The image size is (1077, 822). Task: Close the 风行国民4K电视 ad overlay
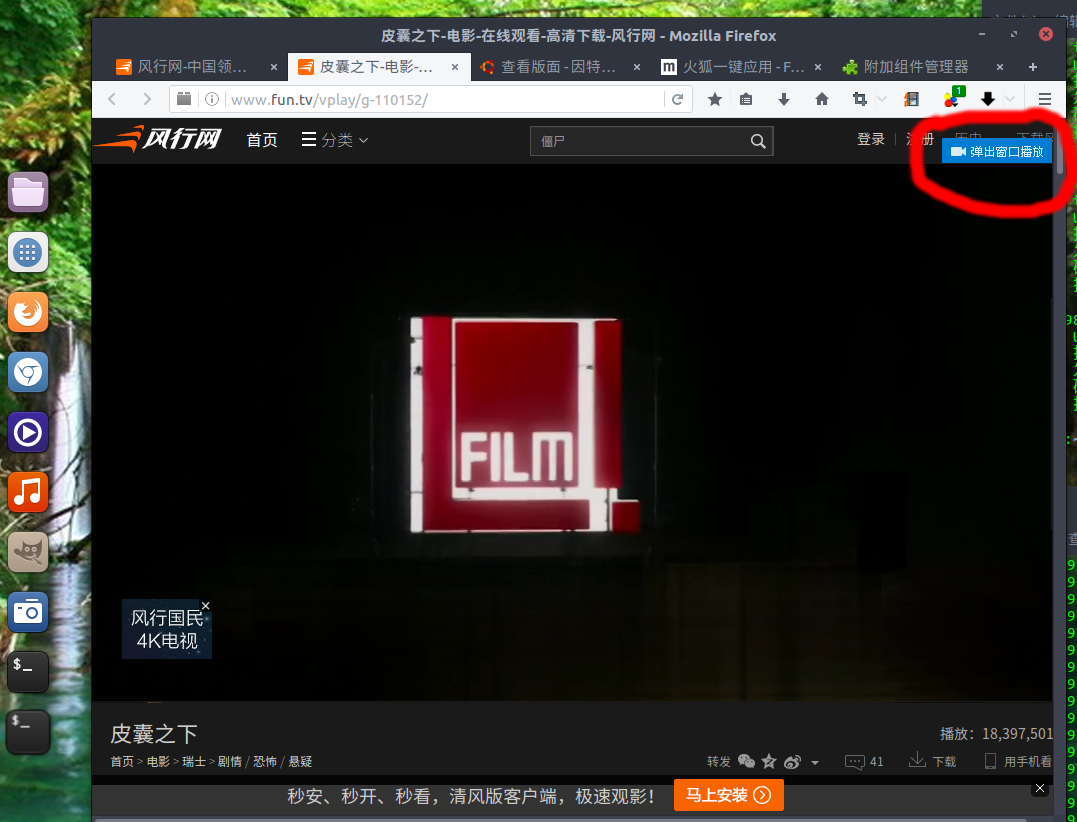coord(205,606)
